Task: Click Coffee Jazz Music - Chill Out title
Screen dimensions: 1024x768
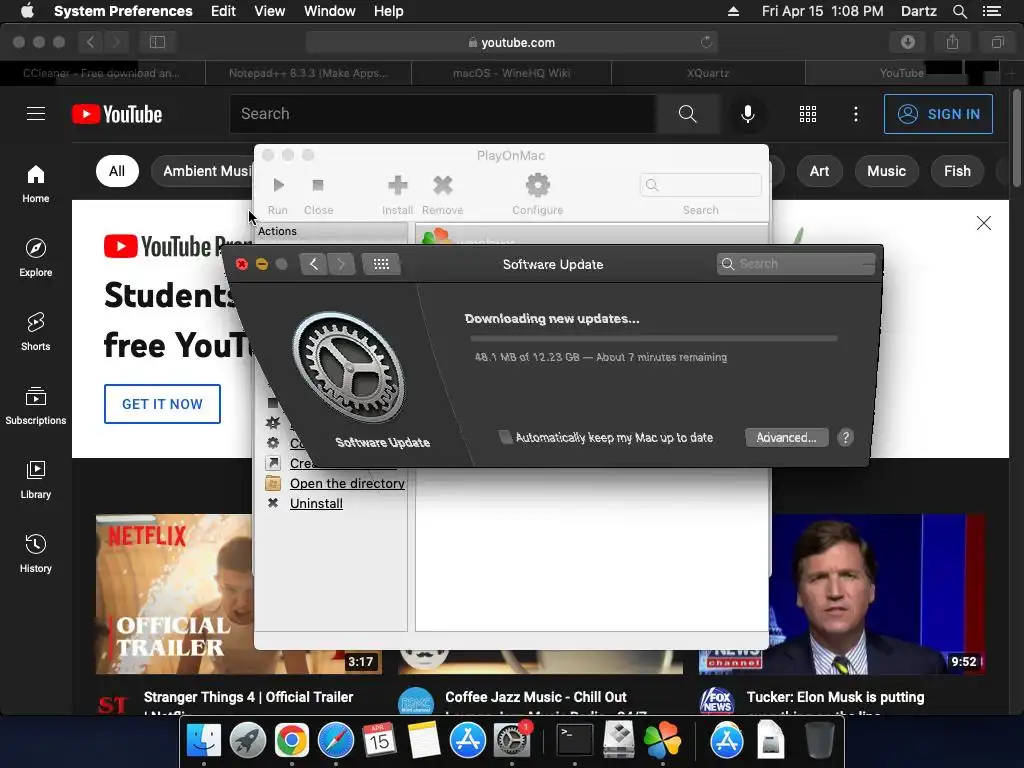Action: (536, 697)
